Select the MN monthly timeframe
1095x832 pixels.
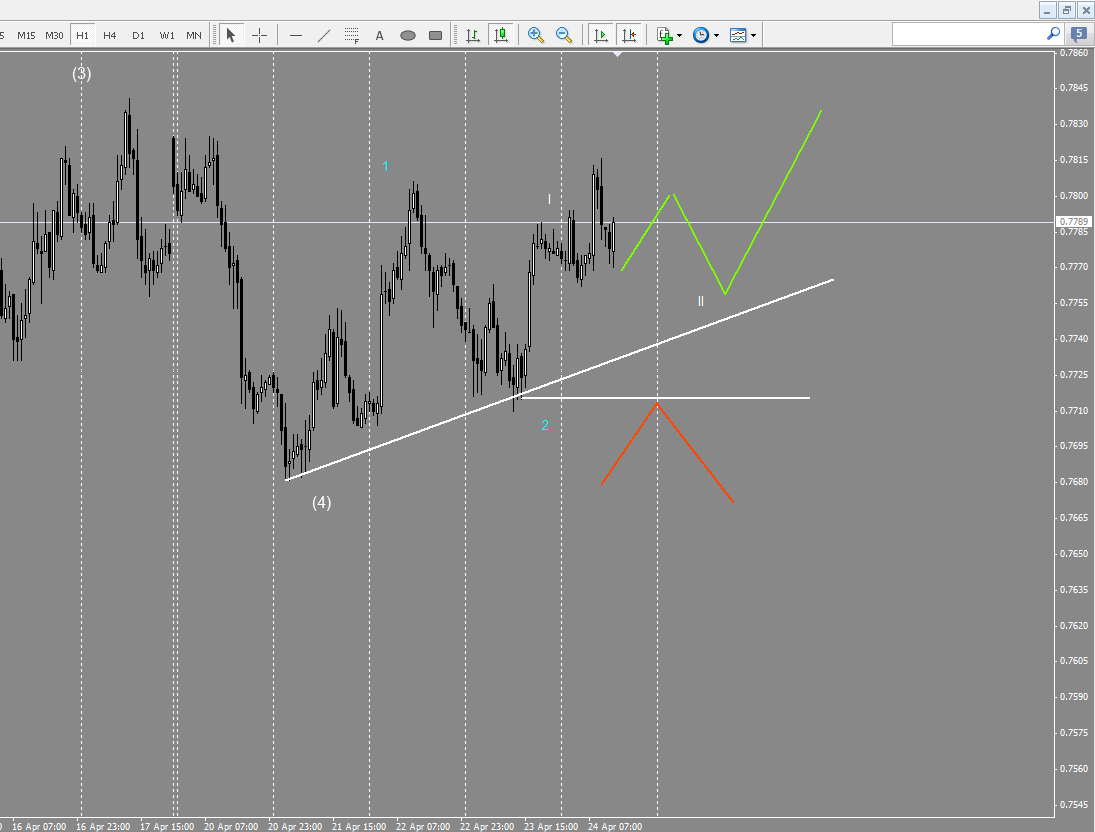[x=194, y=35]
